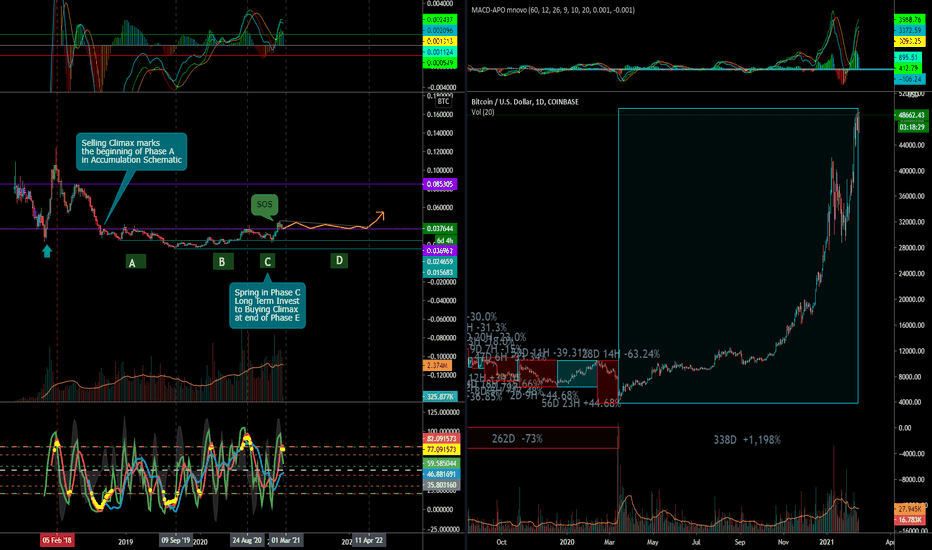Click the green 59.585044 oscillator label
The image size is (932, 550).
[441, 463]
